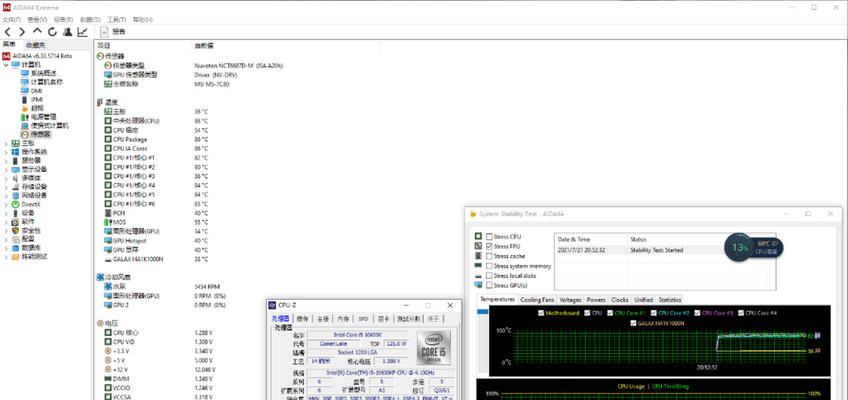Image resolution: width=848 pixels, height=400 pixels.
Task: Click the 项目 column header
Action: pyautogui.click(x=103, y=45)
